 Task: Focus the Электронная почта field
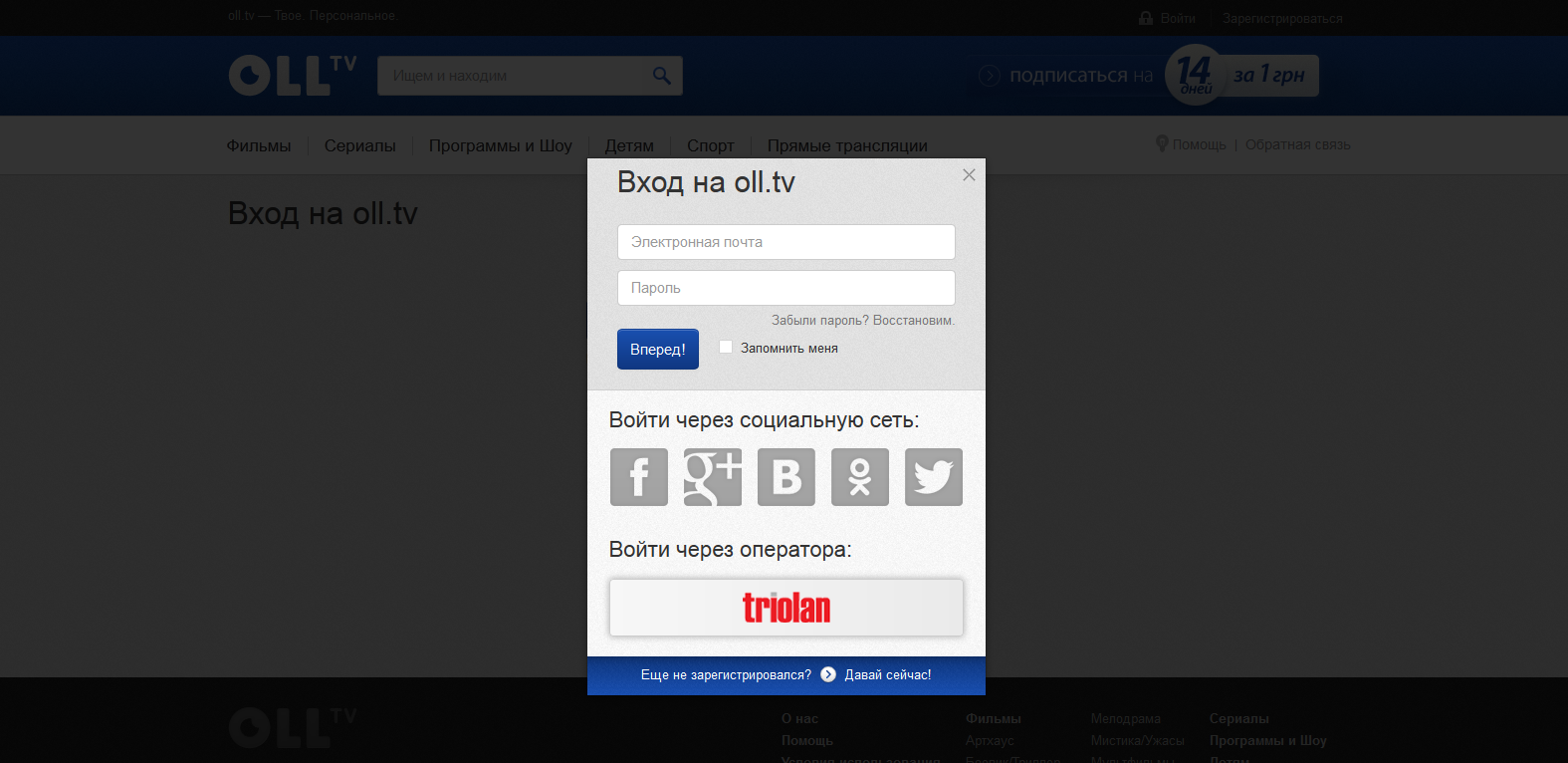tap(786, 242)
